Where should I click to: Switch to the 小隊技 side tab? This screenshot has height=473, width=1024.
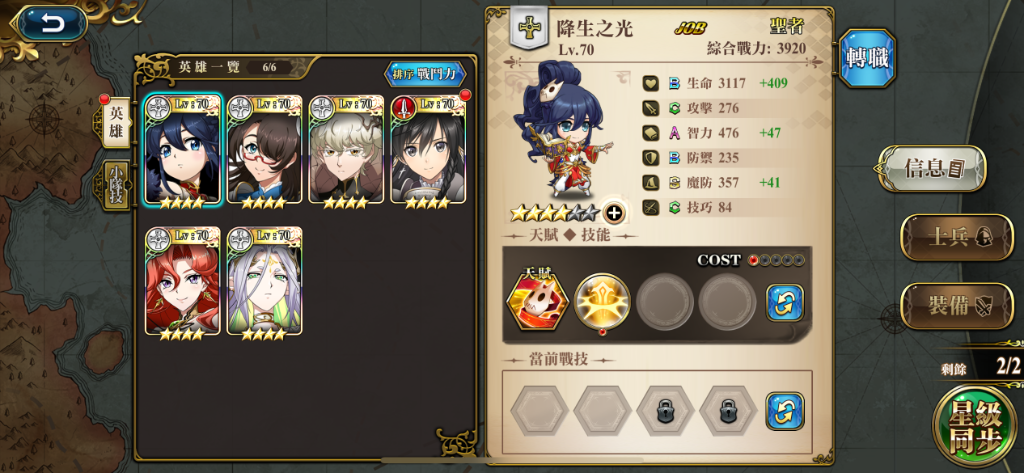pos(116,186)
